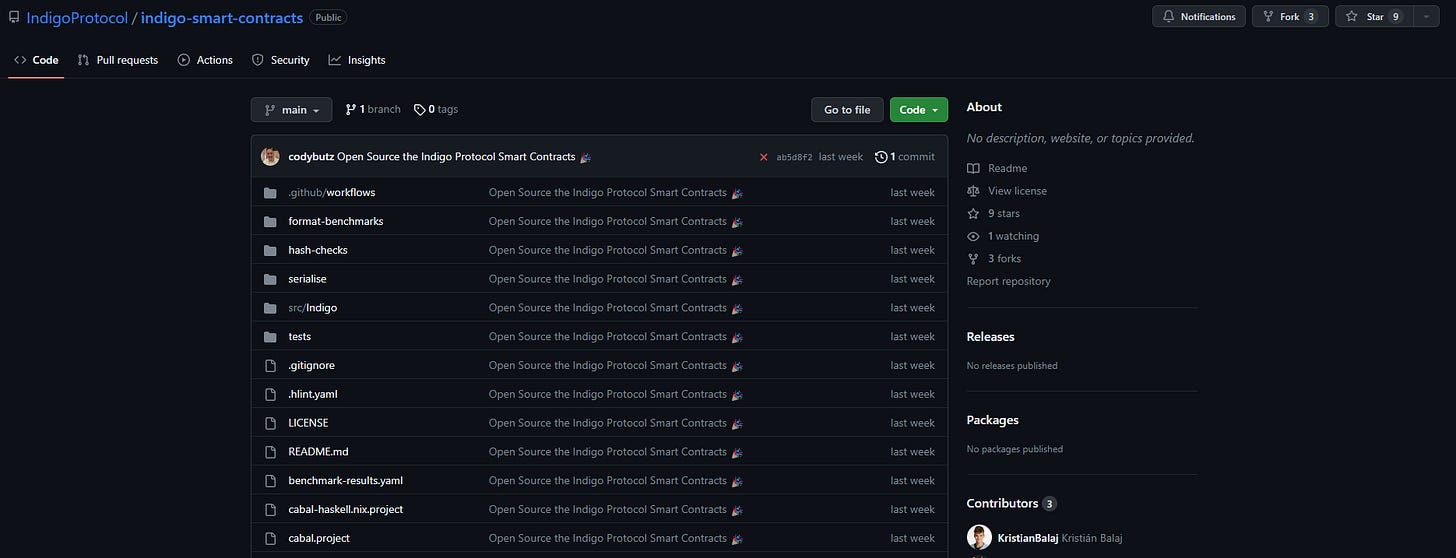View the Insights tab
Image resolution: width=1456 pixels, height=558 pixels.
tap(357, 60)
